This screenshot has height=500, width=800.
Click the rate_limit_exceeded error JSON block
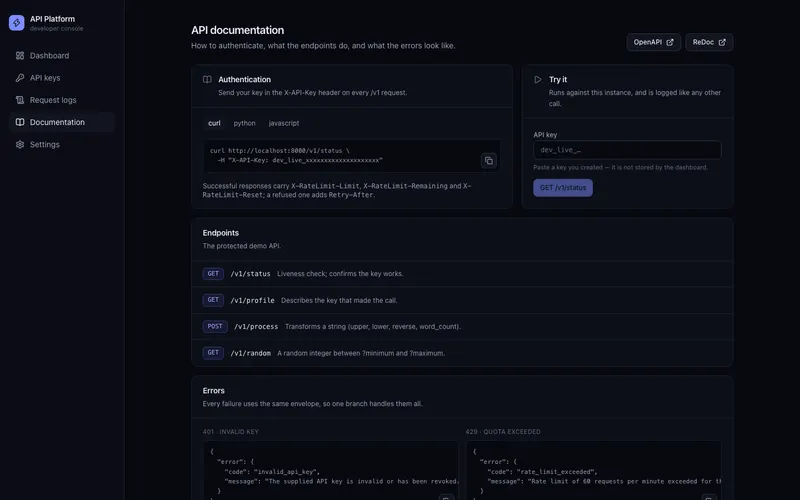(593, 470)
